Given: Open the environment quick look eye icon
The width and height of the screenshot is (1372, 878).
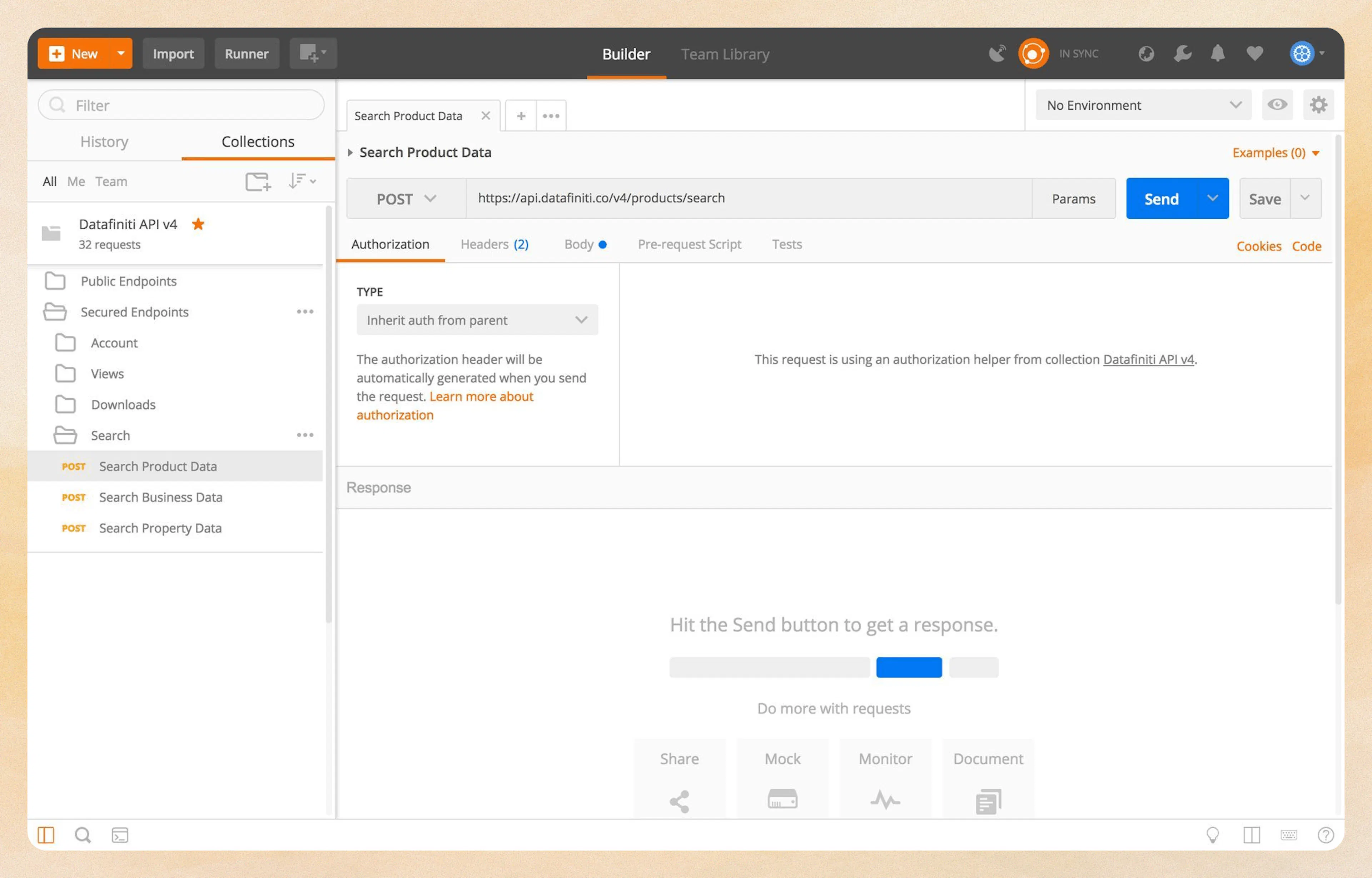Looking at the screenshot, I should click(1277, 105).
